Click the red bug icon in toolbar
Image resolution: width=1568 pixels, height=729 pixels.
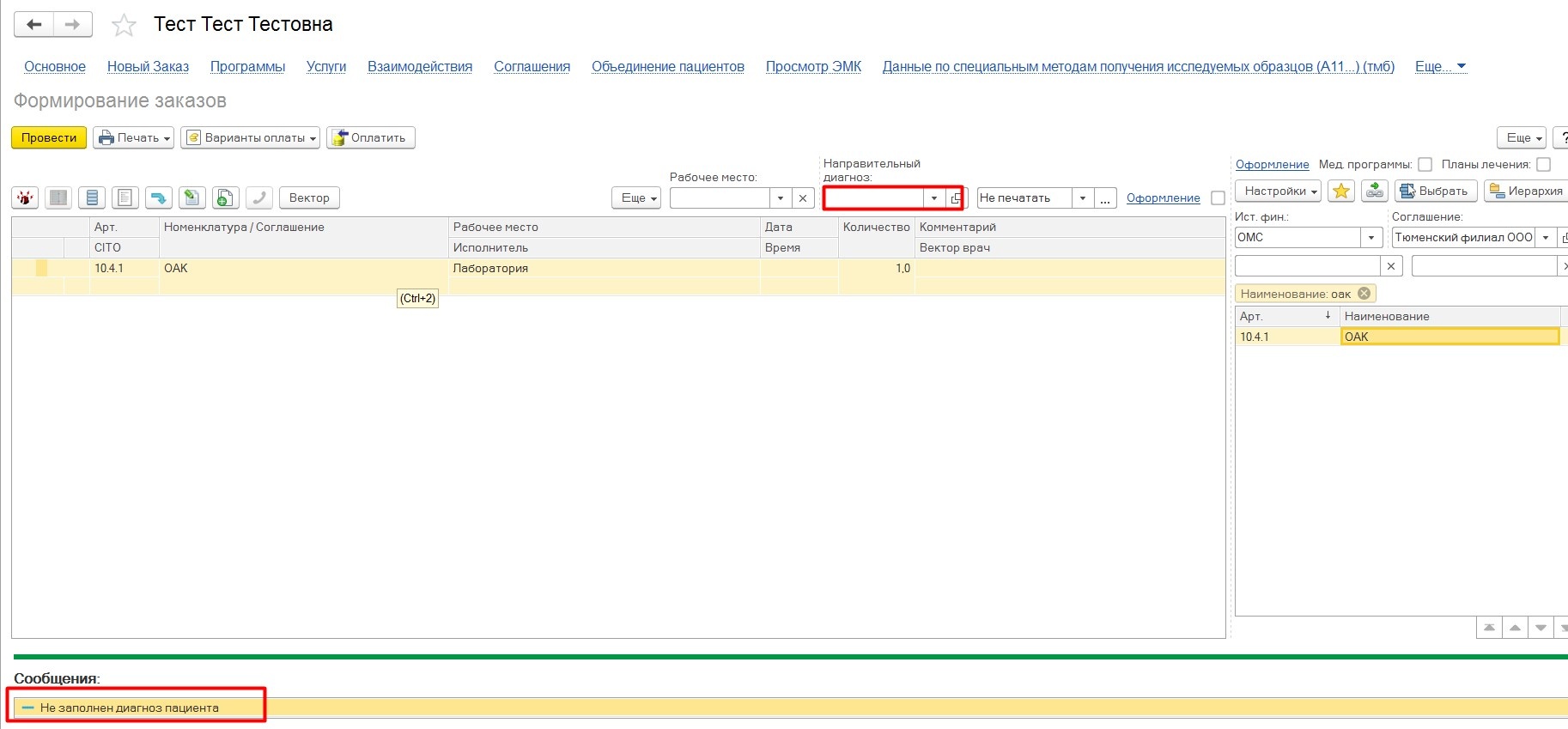(x=25, y=198)
